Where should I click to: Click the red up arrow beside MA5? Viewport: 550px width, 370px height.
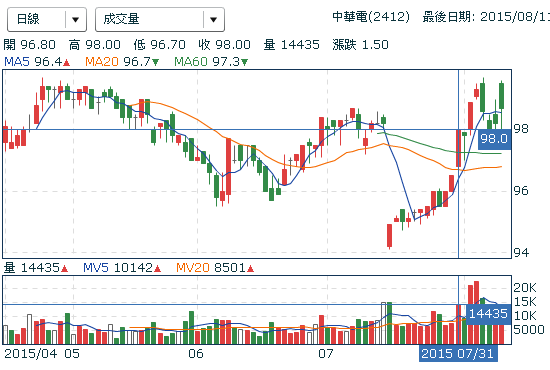pos(67,63)
